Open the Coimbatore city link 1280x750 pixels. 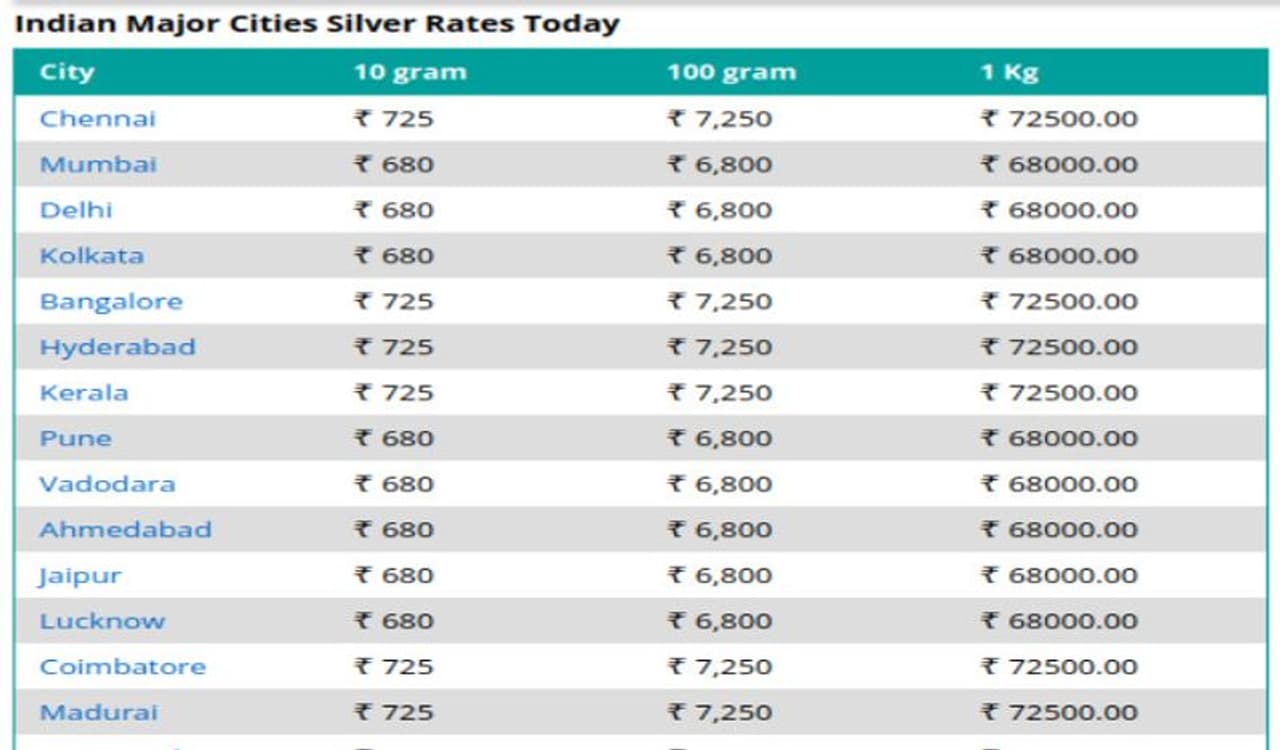point(122,667)
